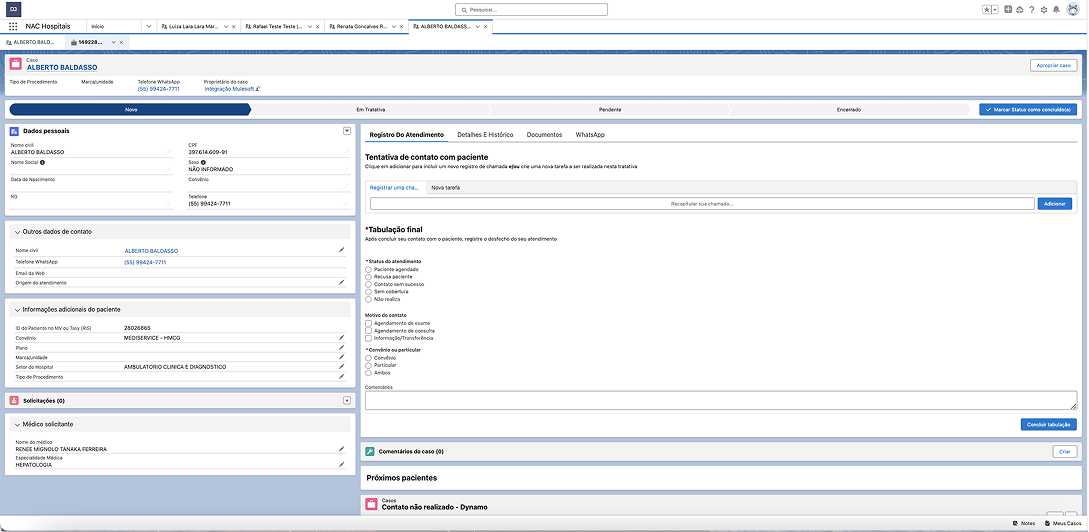
Task: Collapse Outros dados de contato section
Action: 17,232
